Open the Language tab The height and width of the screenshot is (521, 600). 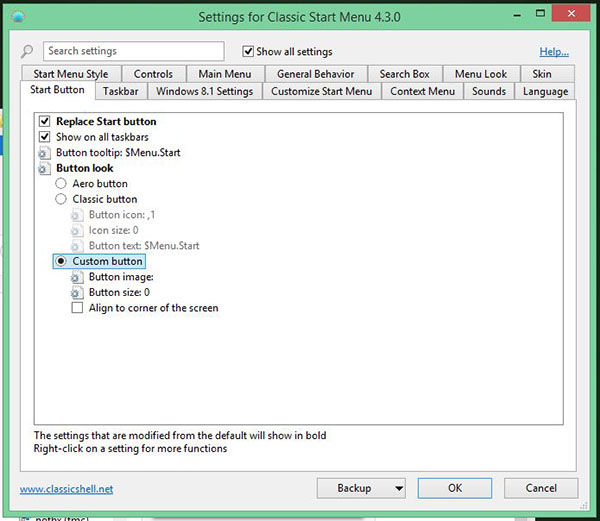click(x=546, y=92)
